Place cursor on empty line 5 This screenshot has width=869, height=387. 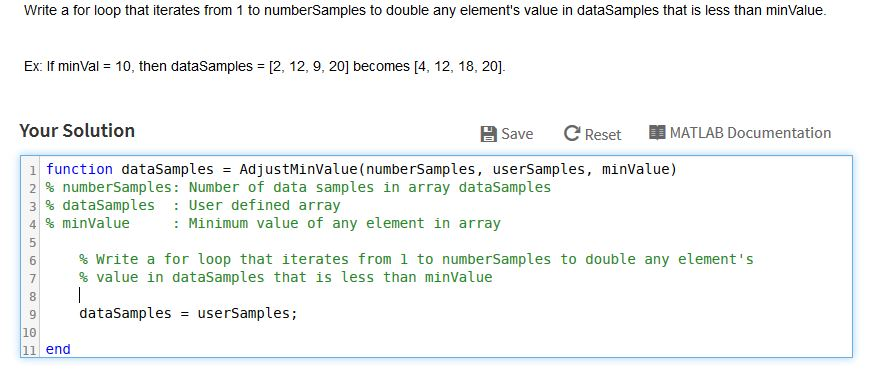click(449, 242)
